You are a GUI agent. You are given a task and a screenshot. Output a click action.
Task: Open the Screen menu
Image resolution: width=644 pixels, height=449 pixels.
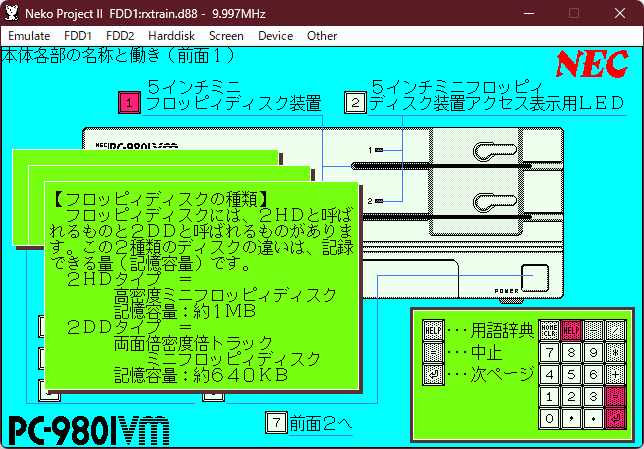pos(226,36)
